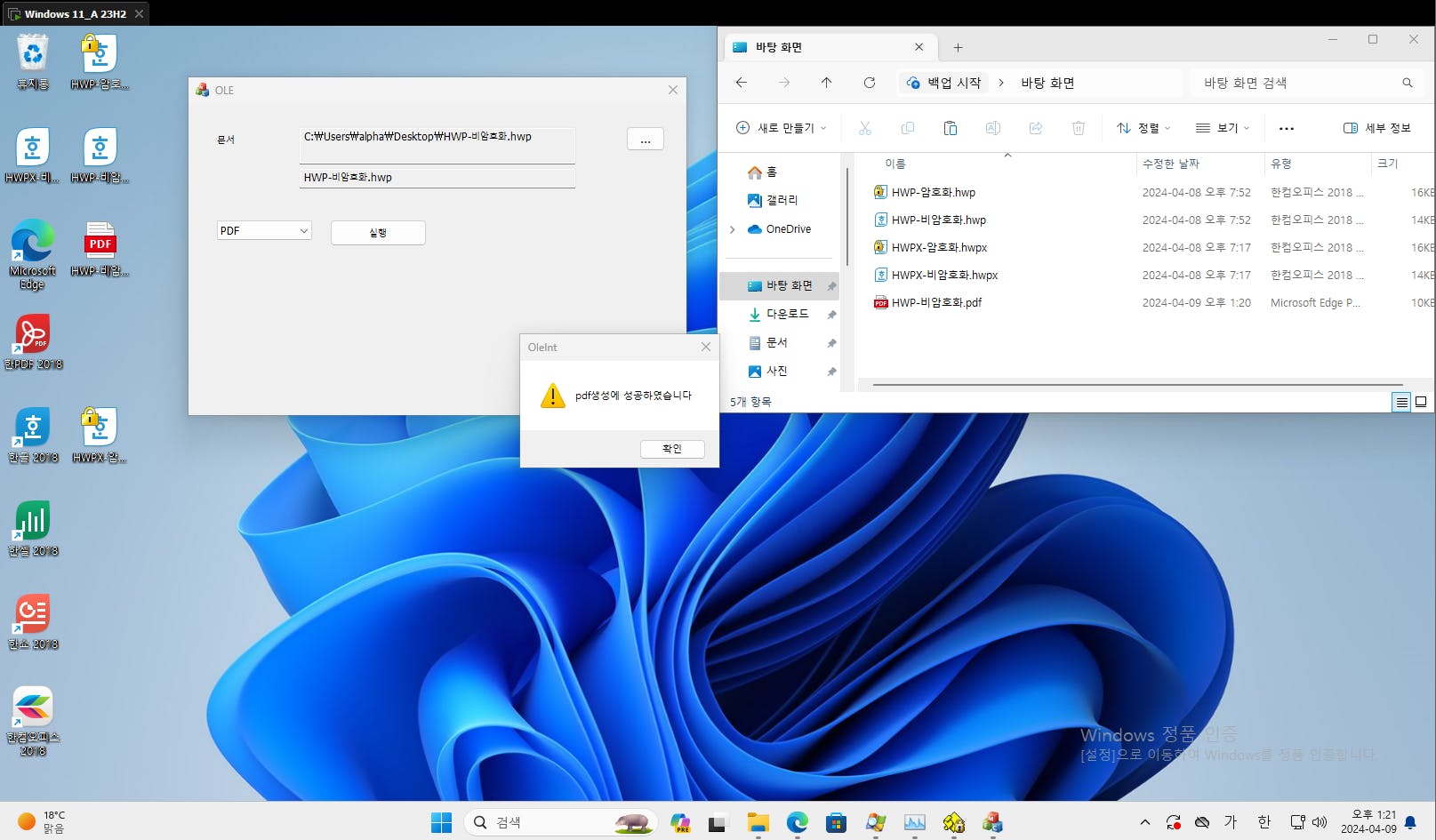Refresh the Explorer folder view

pos(870,83)
